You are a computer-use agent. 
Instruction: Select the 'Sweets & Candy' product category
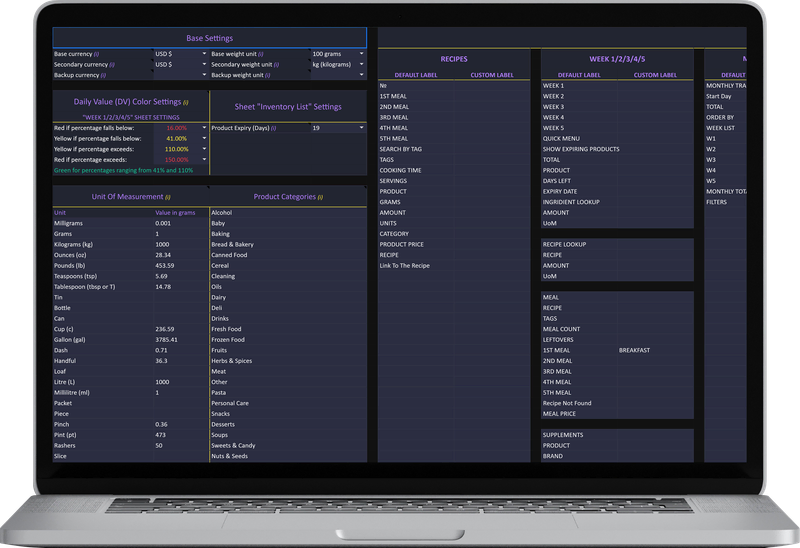click(x=233, y=445)
